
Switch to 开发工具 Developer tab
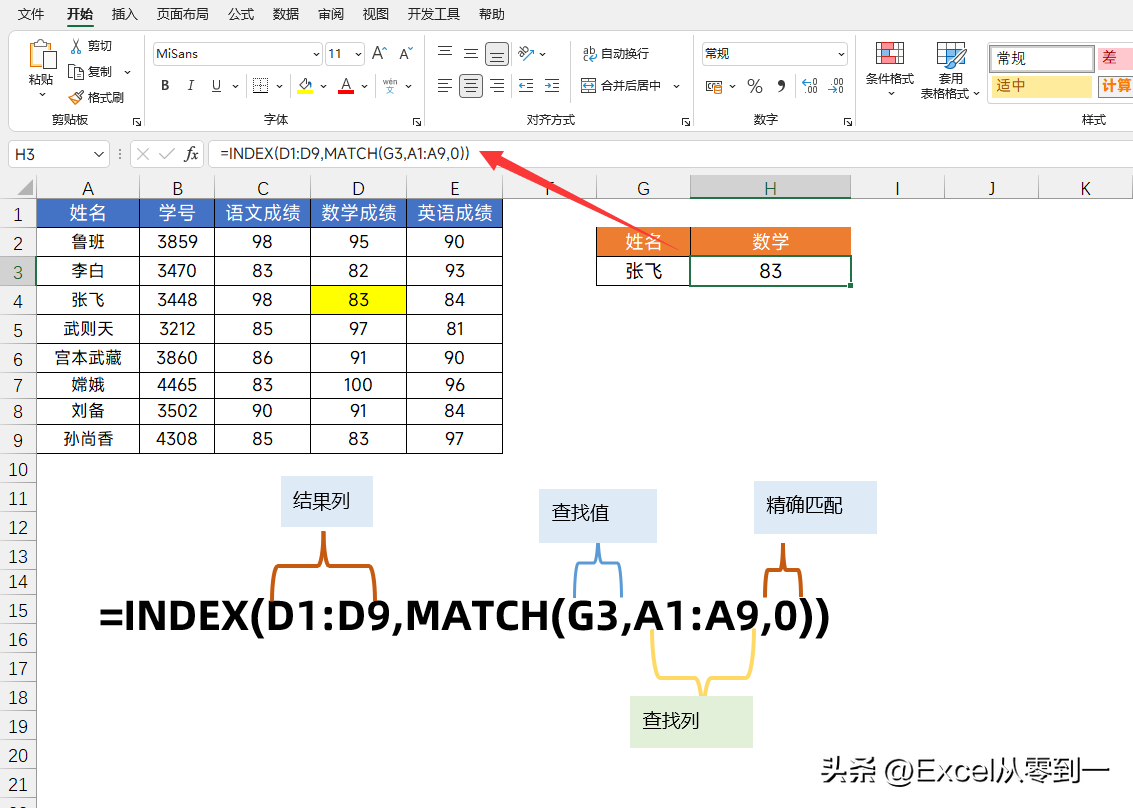point(434,14)
